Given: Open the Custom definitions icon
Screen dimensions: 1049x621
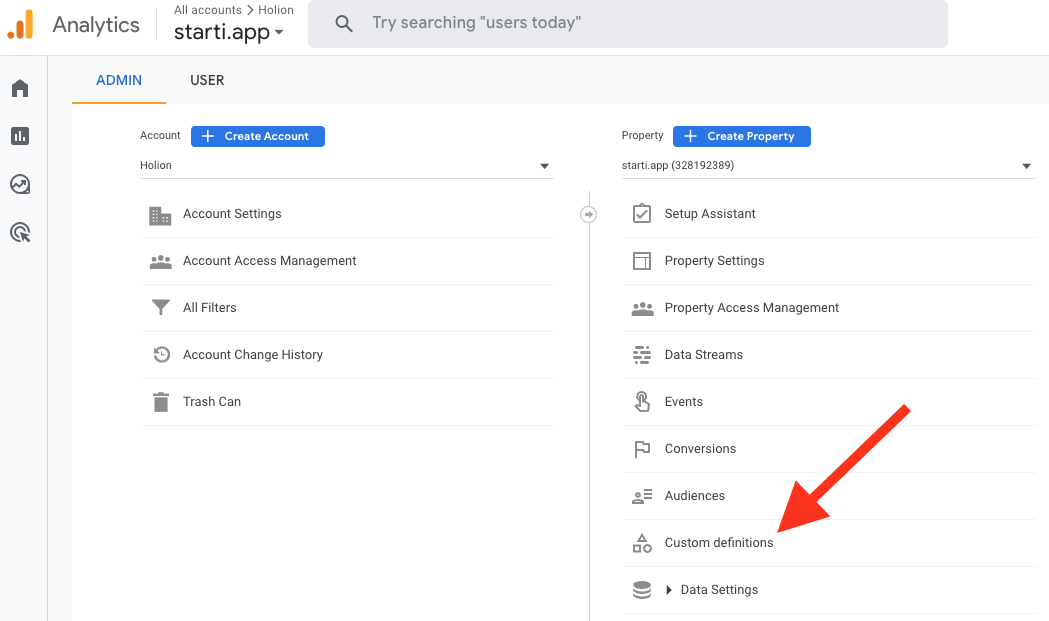Looking at the screenshot, I should point(642,542).
